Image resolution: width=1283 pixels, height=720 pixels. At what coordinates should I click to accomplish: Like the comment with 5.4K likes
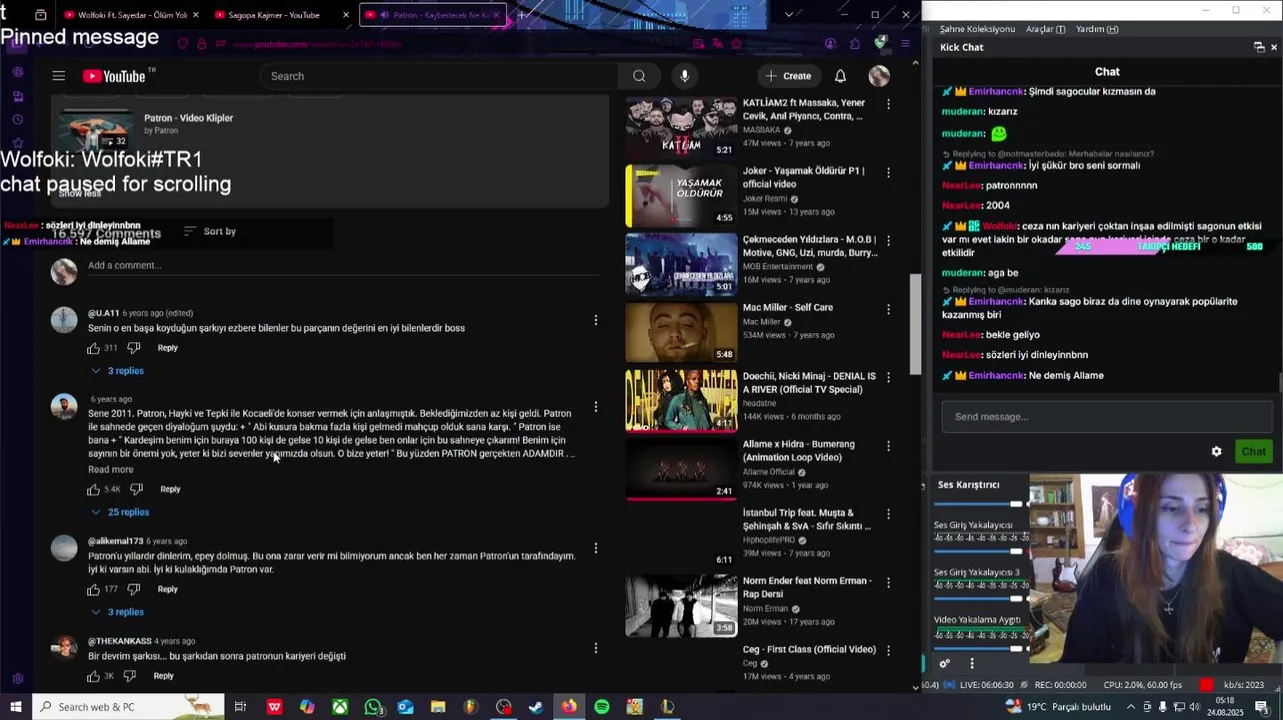pos(94,489)
